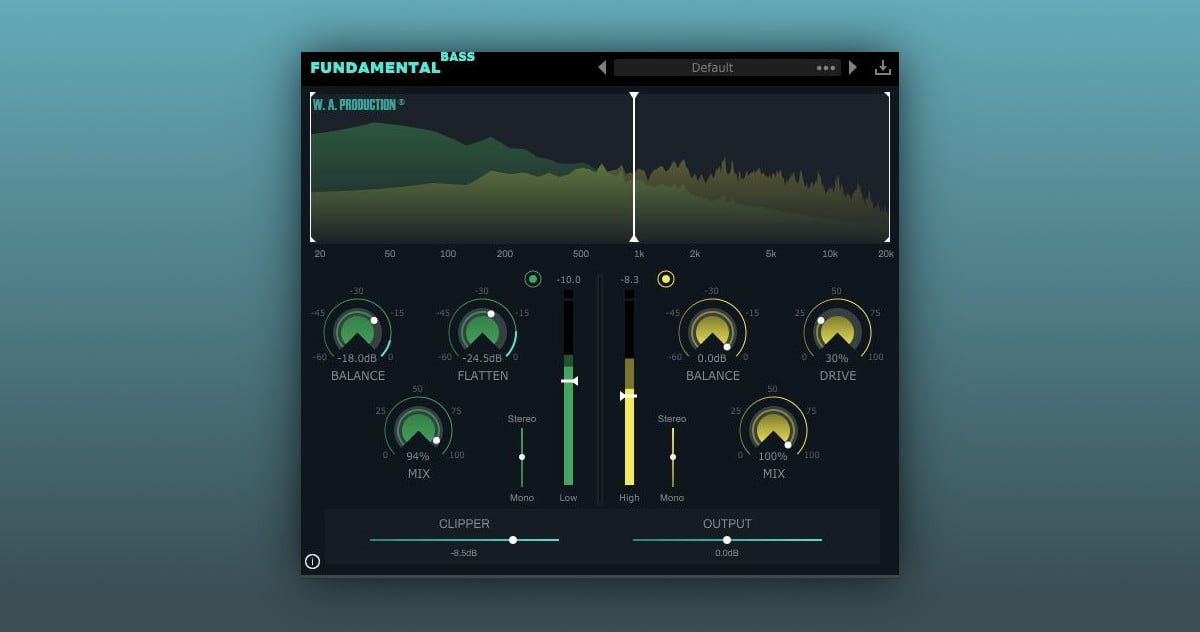Open the Default preset name selector
The height and width of the screenshot is (632, 1200).
[x=712, y=68]
